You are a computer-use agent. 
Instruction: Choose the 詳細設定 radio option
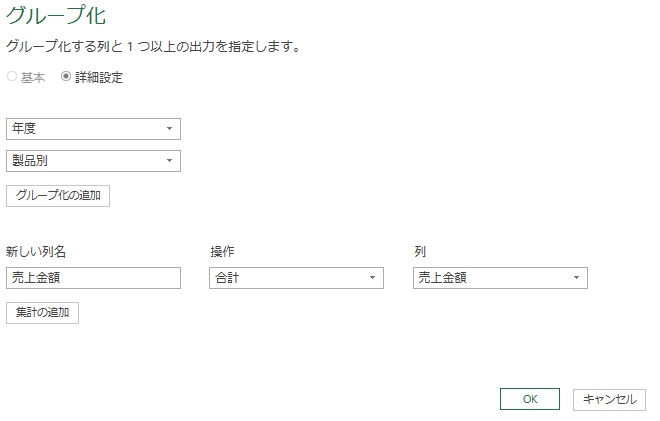point(67,77)
